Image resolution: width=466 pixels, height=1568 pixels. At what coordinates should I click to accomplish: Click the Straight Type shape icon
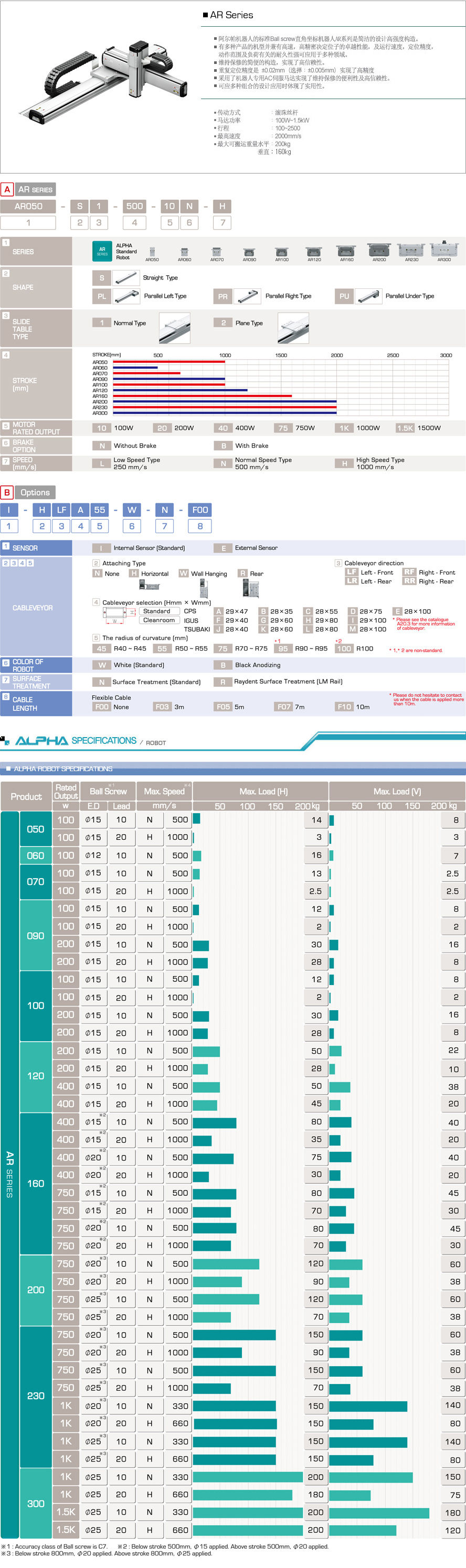125,277
